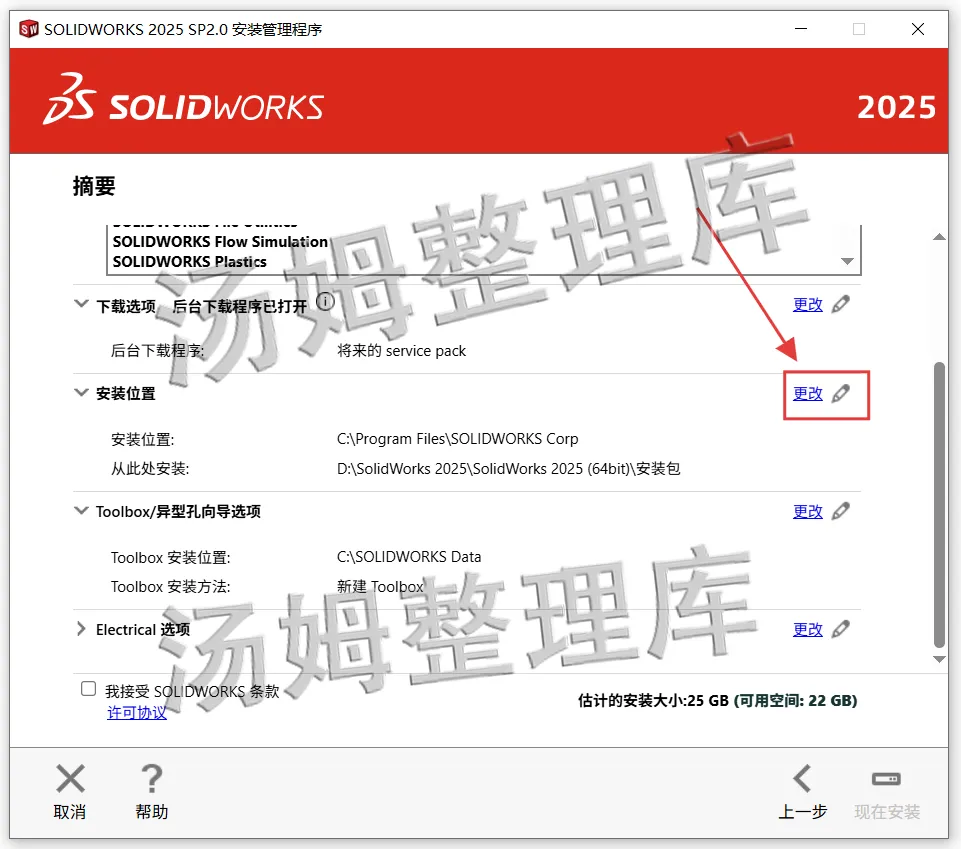
Task: Click the product list scroll-down arrow
Action: pos(847,261)
